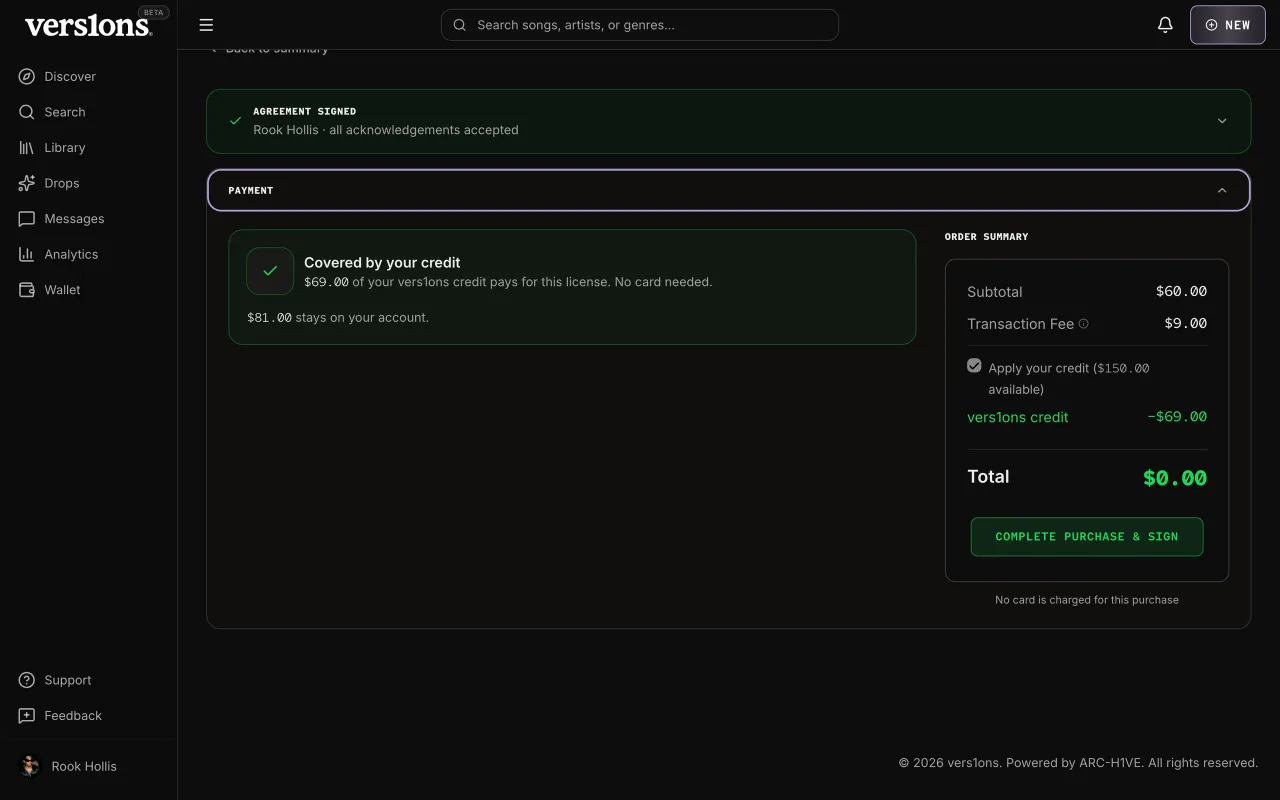Click the Transaction Fee info icon

pyautogui.click(x=1084, y=324)
